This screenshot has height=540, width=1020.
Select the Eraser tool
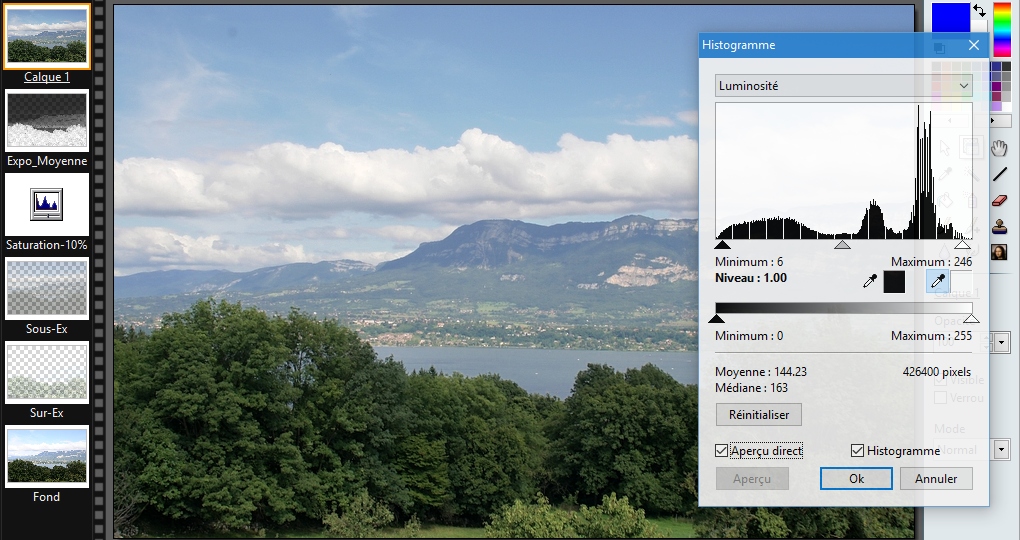pos(1000,200)
